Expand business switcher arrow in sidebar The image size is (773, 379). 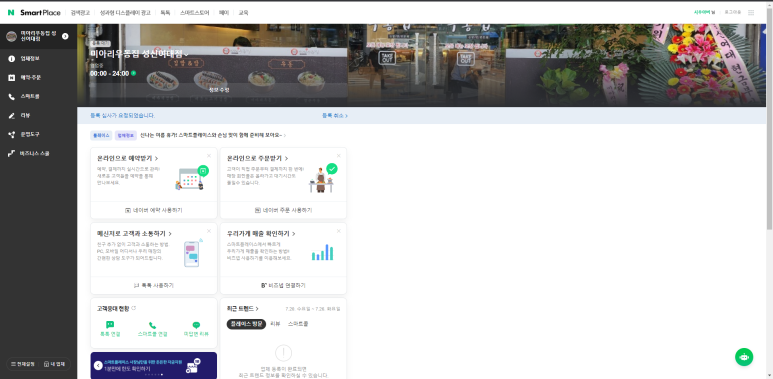click(x=65, y=36)
